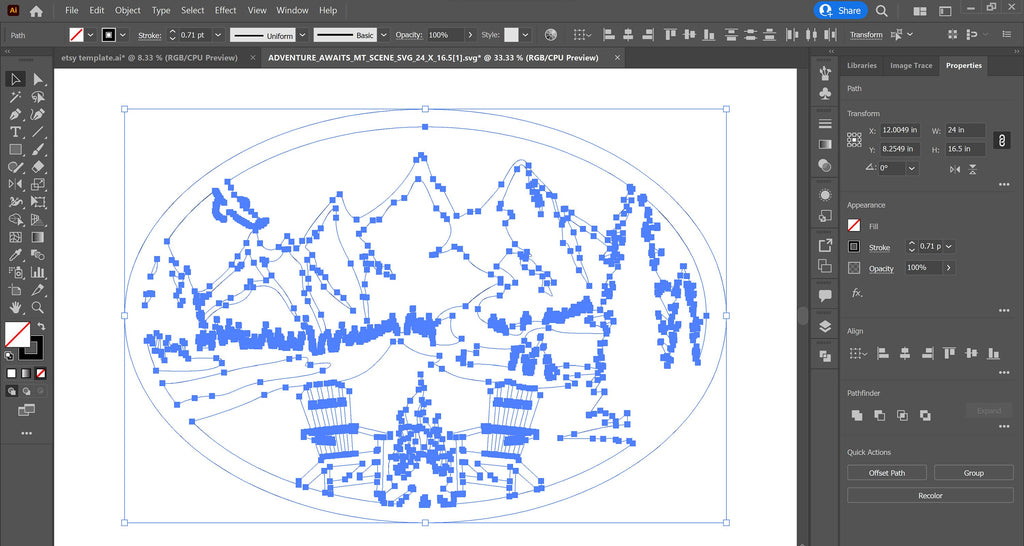
Task: Toggle constrain width and height proportions link
Action: 1002,140
